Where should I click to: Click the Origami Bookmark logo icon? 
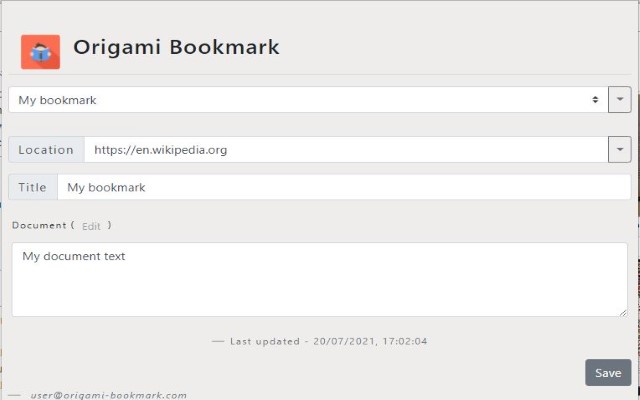pyautogui.click(x=40, y=51)
